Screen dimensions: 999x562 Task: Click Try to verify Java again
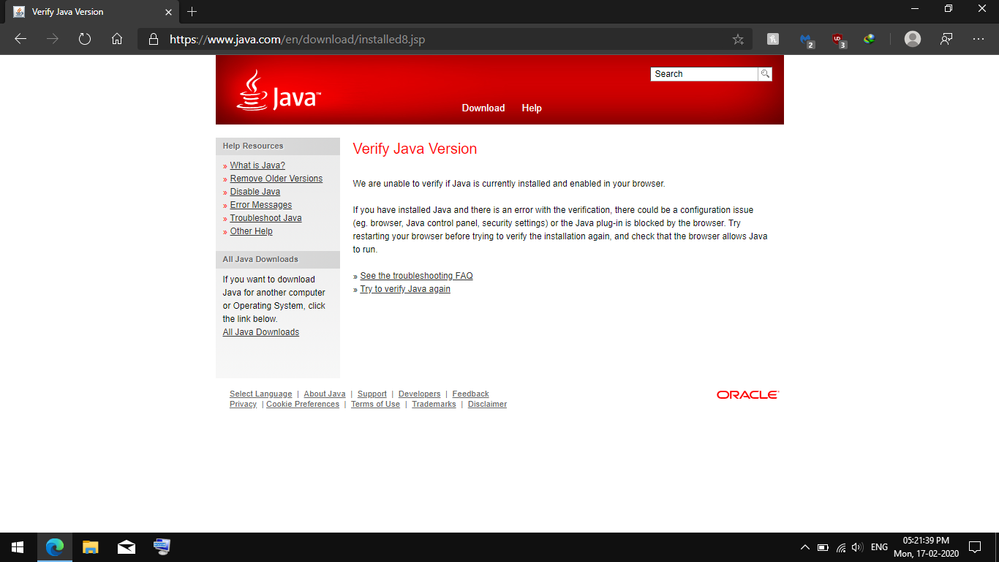[x=405, y=289]
